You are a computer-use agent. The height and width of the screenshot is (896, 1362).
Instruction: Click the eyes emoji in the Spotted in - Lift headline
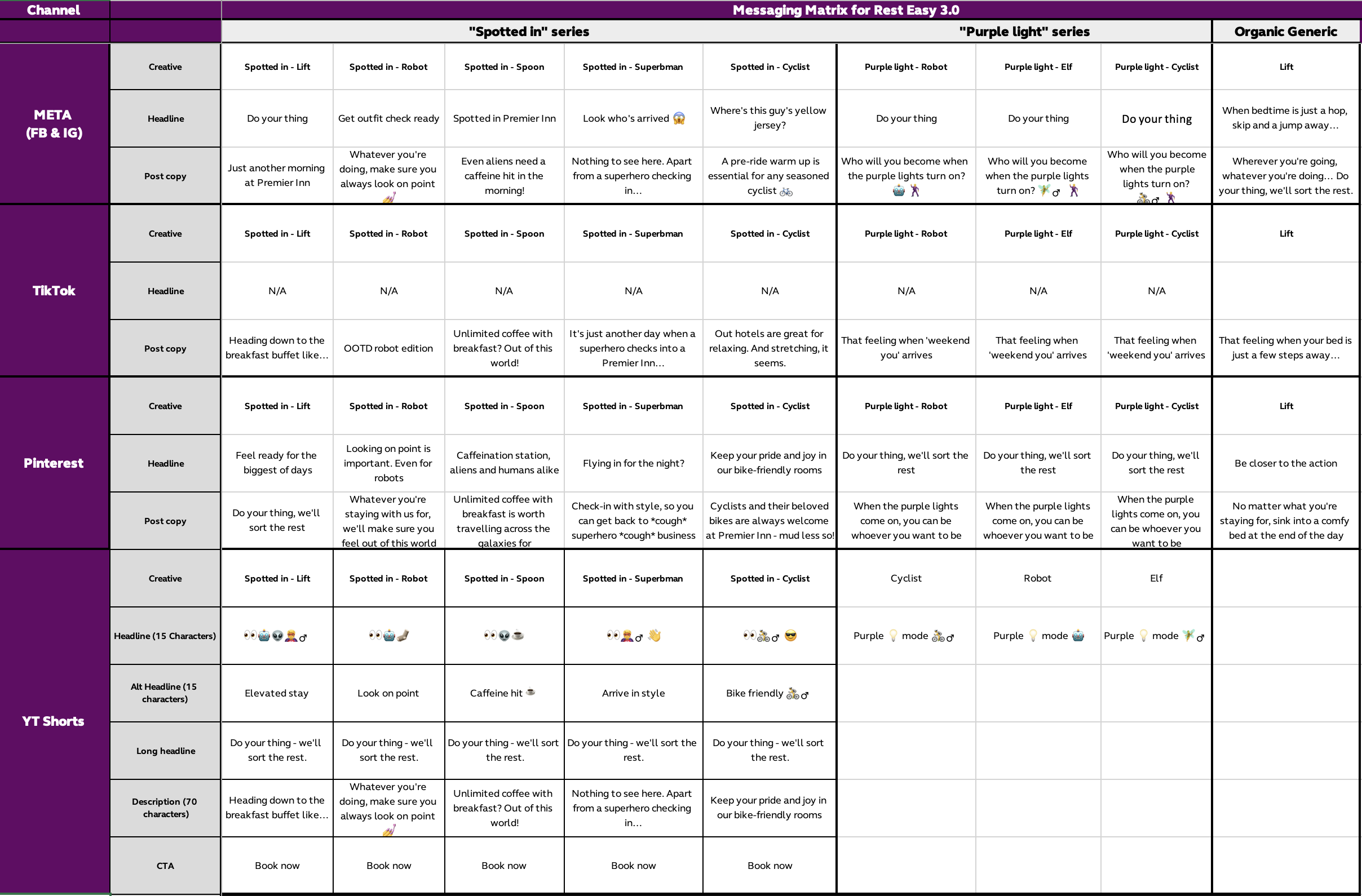point(250,636)
